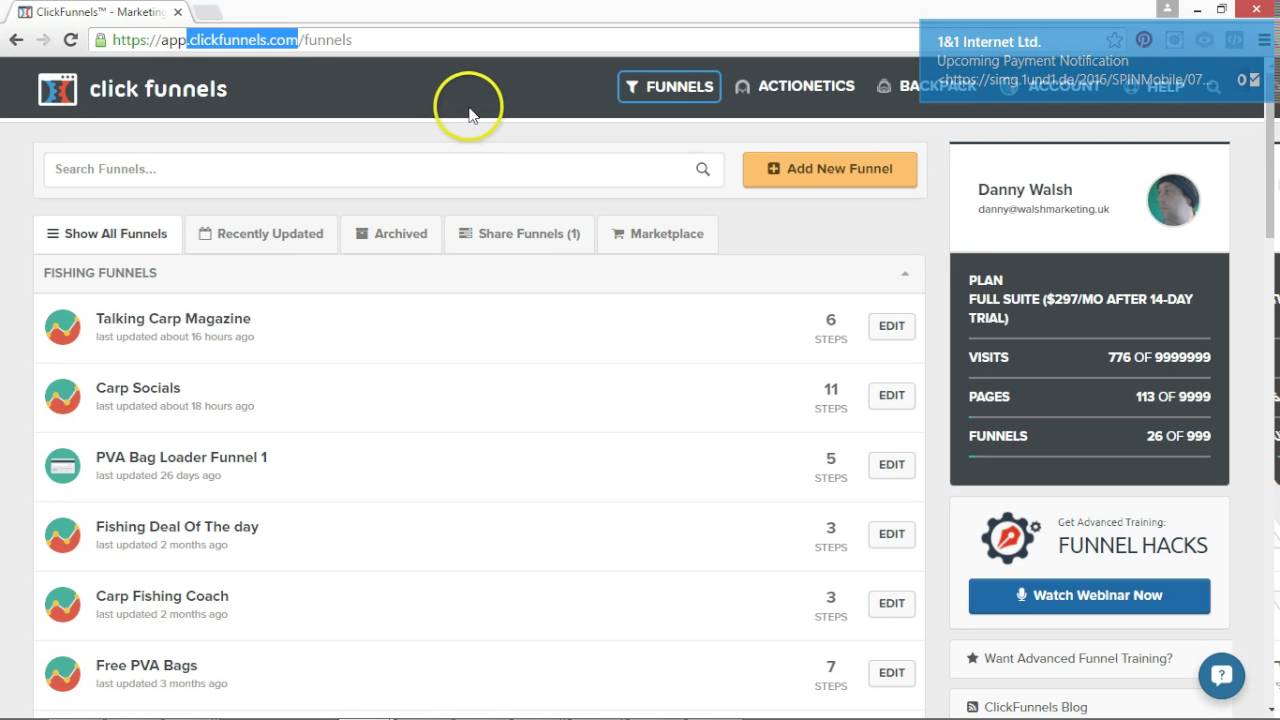This screenshot has height=720, width=1280.
Task: Click the funnels usage progress bar
Action: [x=1089, y=456]
